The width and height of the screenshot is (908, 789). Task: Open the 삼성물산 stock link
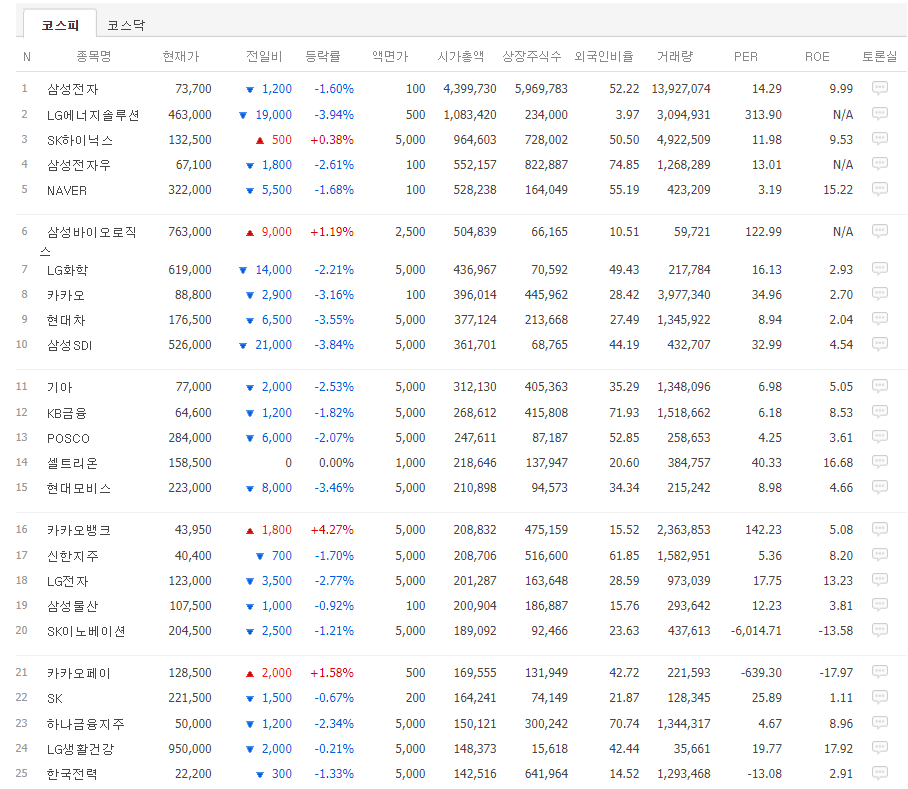tap(72, 607)
